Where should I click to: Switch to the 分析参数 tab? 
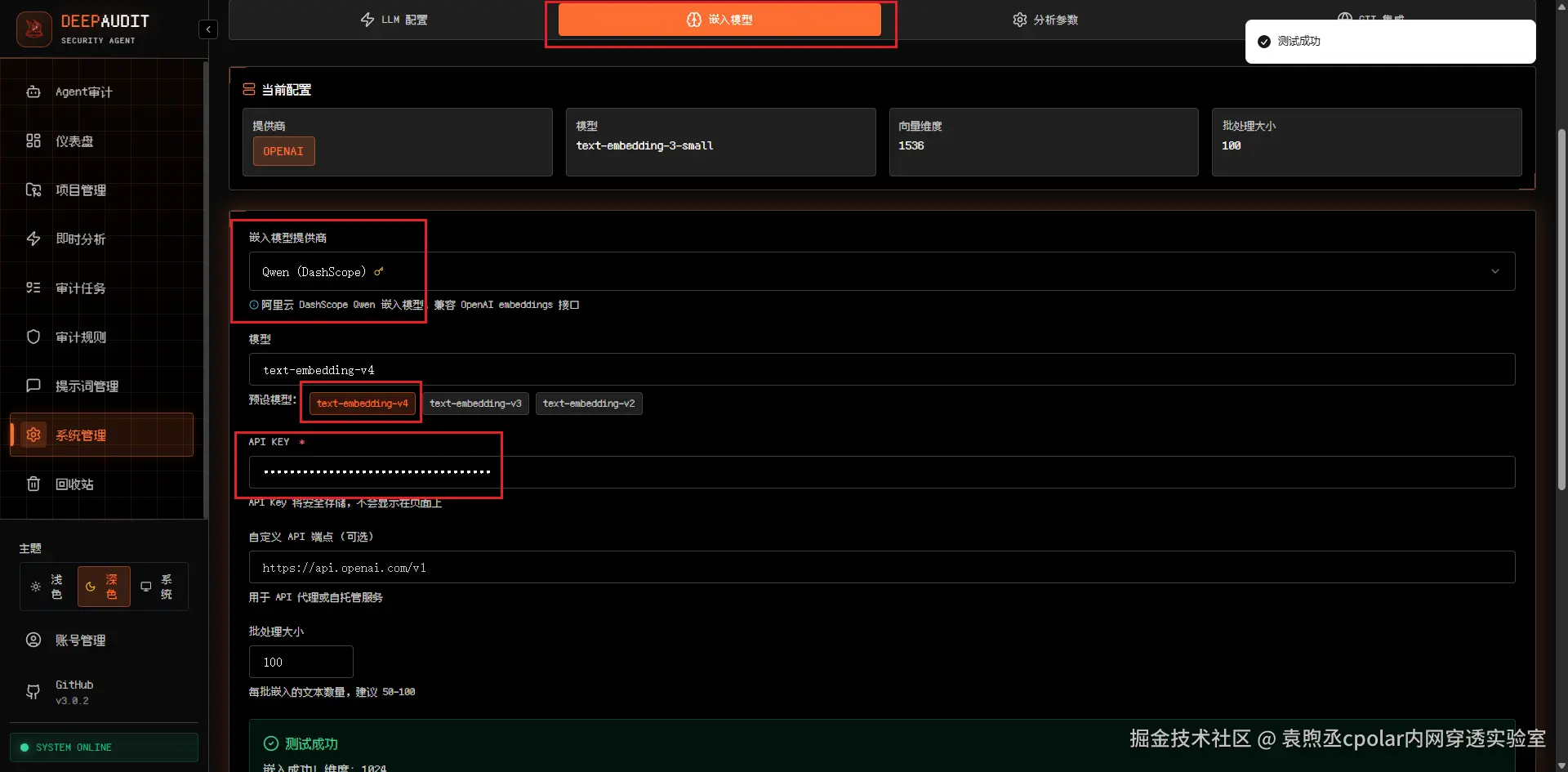point(1045,20)
